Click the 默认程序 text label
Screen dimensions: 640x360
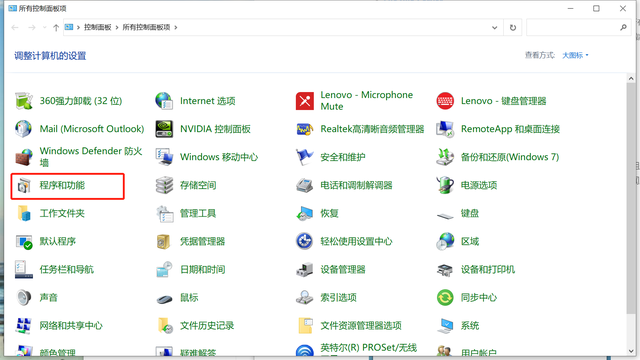(58, 242)
